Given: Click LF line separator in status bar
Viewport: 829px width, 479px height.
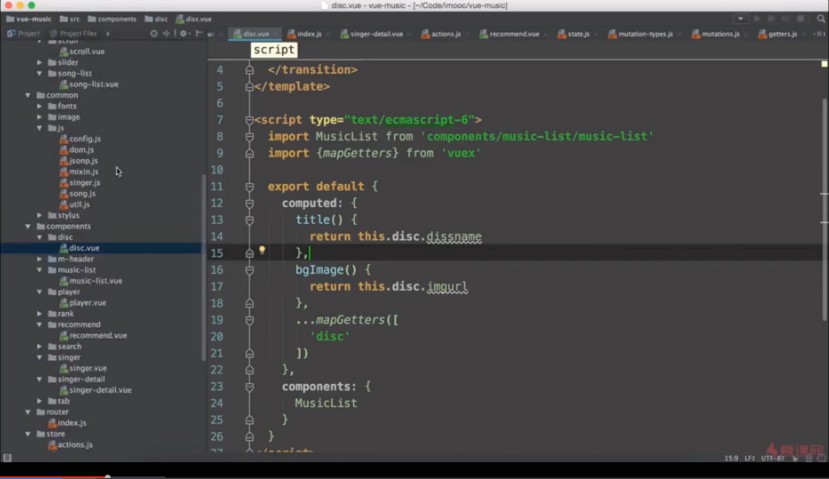Looking at the screenshot, I should (750, 458).
